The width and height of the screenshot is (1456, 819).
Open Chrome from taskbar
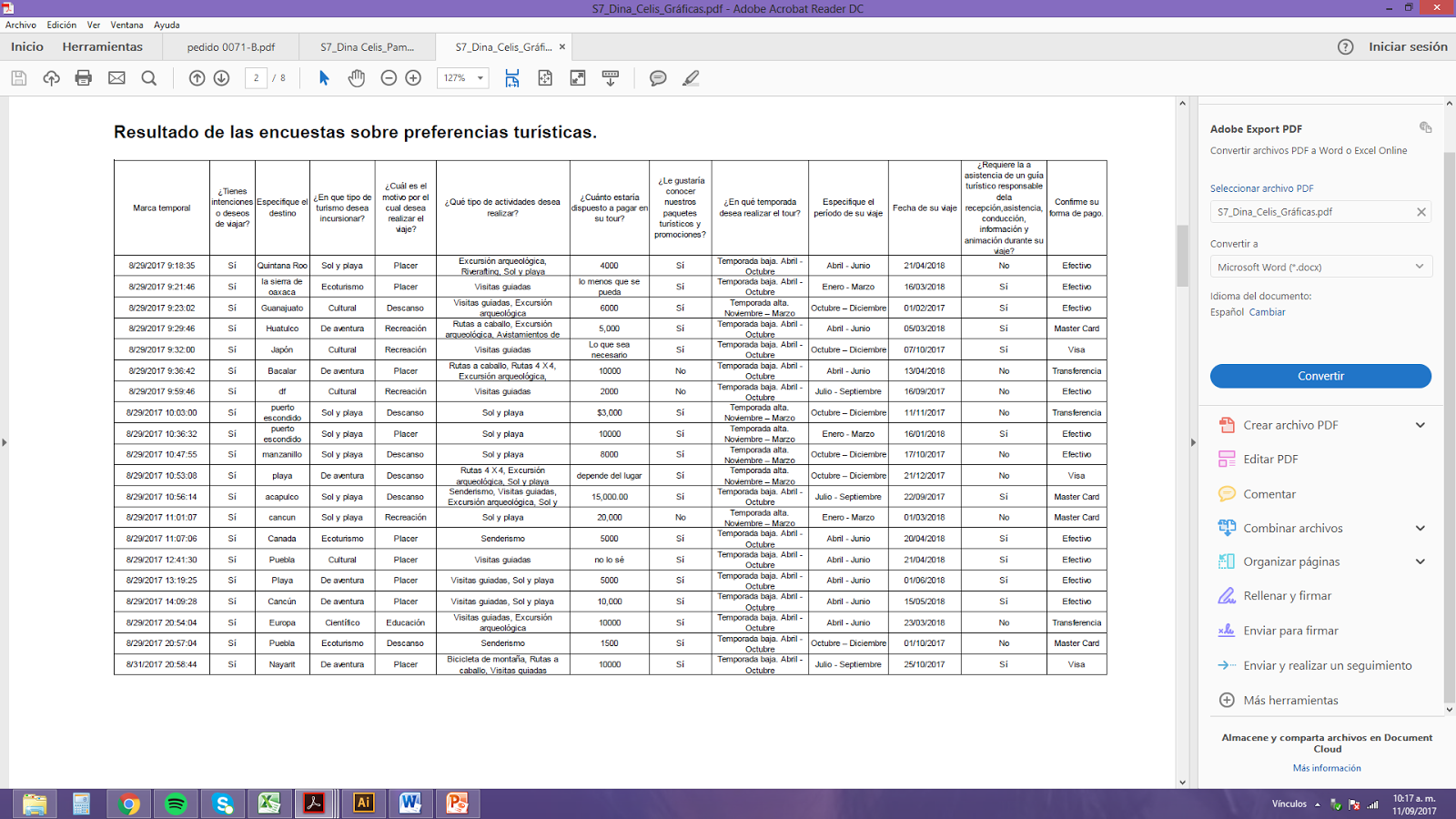128,804
